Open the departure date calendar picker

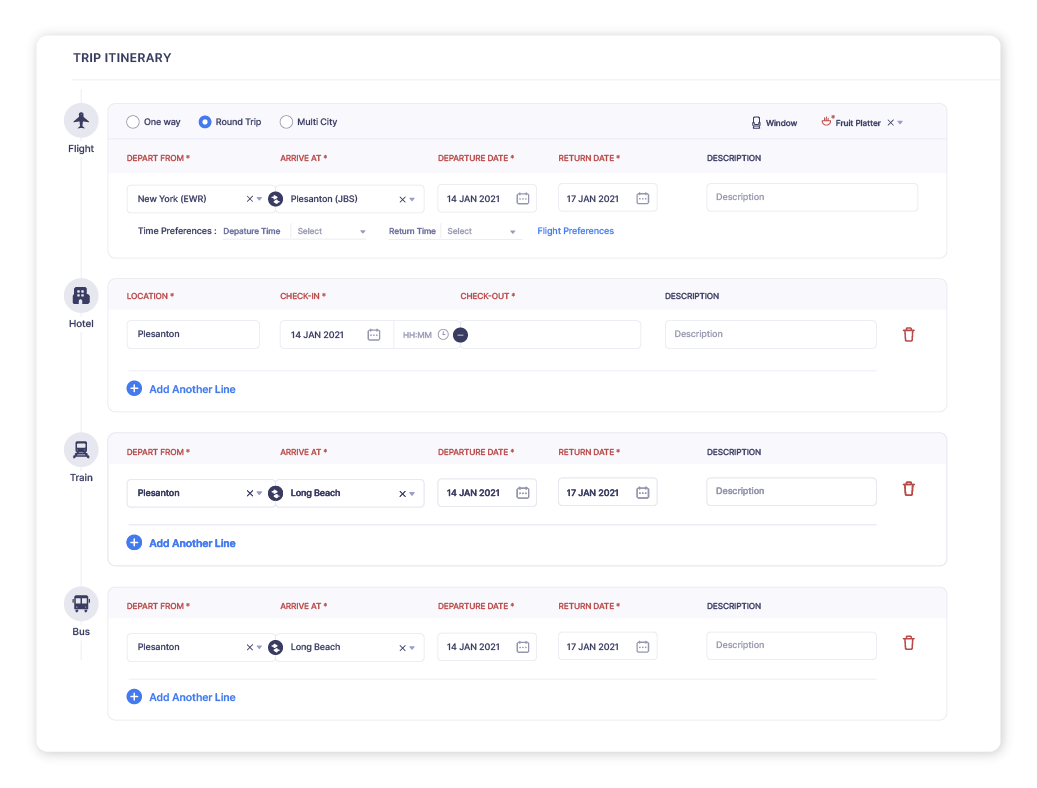522,198
